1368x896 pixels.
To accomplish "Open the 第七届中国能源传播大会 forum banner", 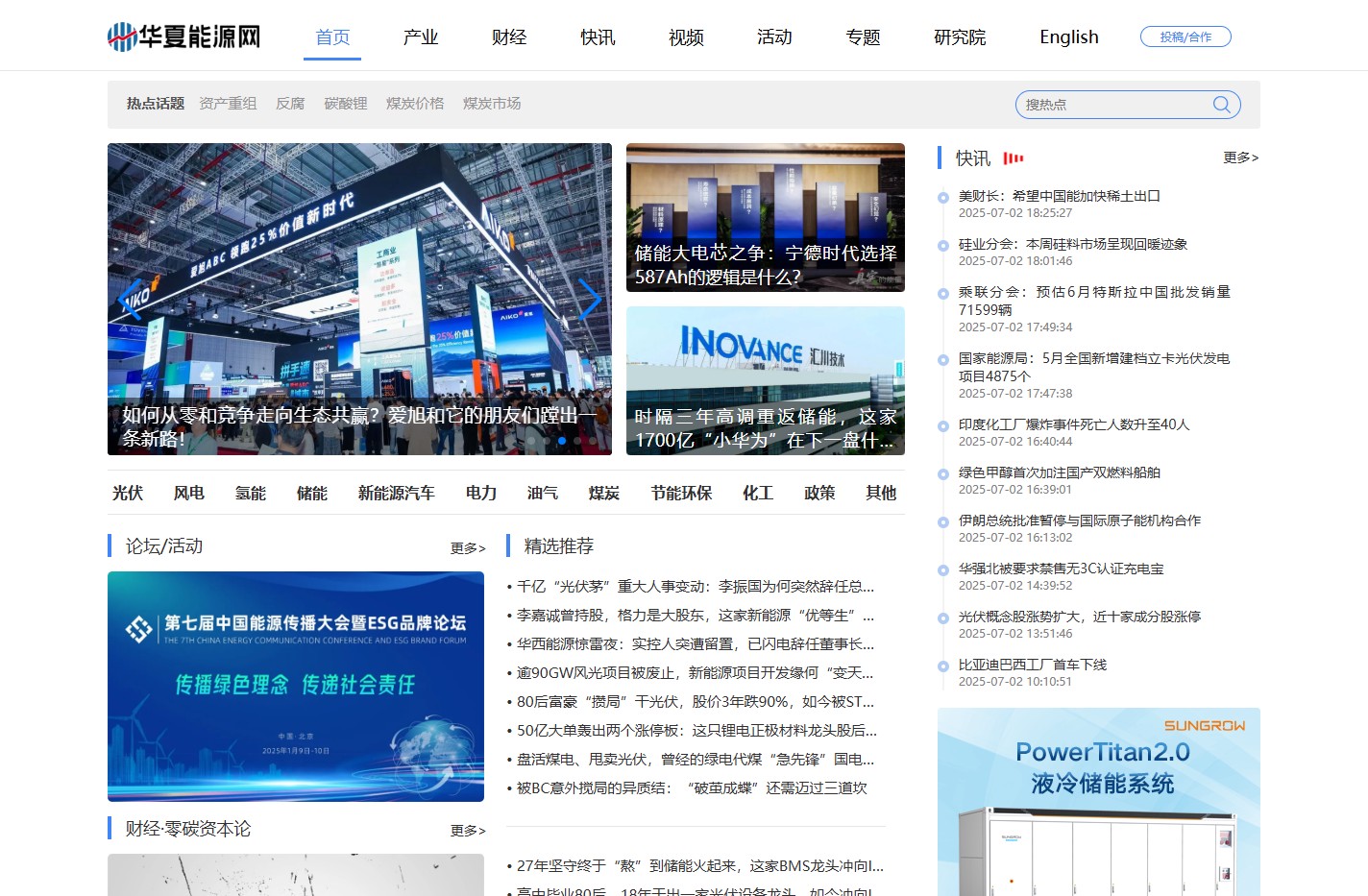I will point(296,687).
